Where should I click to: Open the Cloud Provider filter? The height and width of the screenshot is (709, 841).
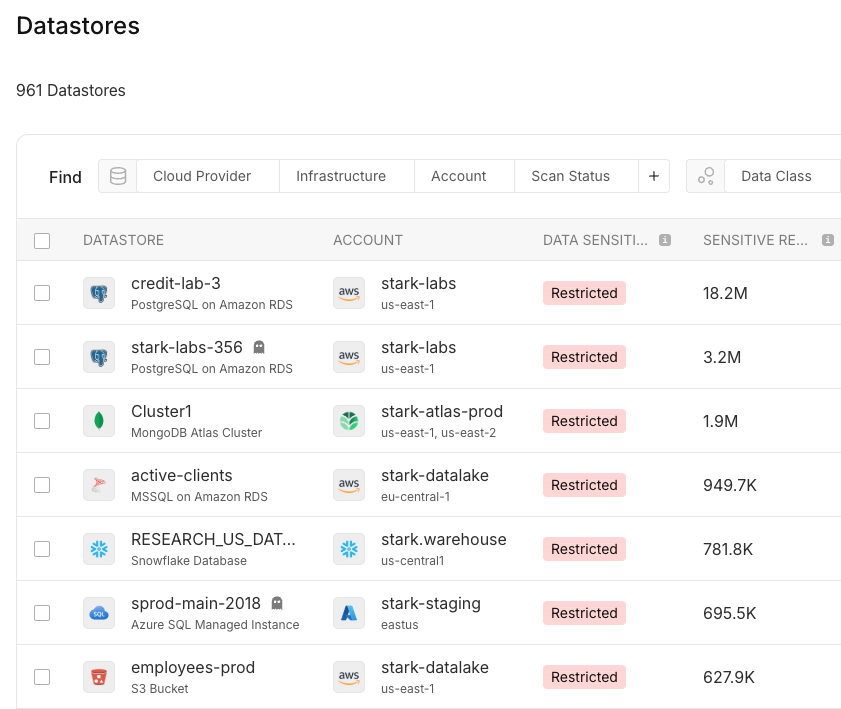pyautogui.click(x=208, y=176)
